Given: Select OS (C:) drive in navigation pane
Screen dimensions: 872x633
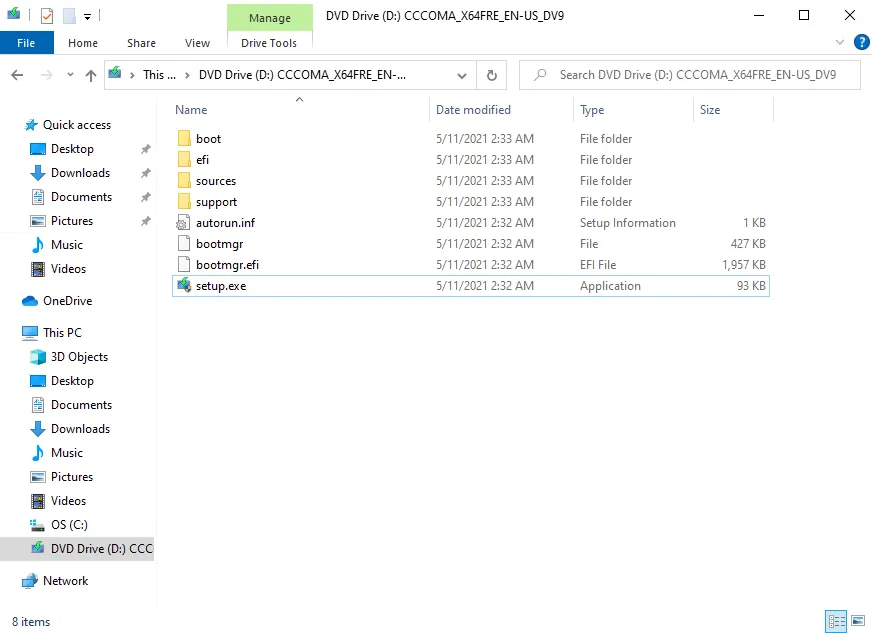Looking at the screenshot, I should [x=69, y=524].
